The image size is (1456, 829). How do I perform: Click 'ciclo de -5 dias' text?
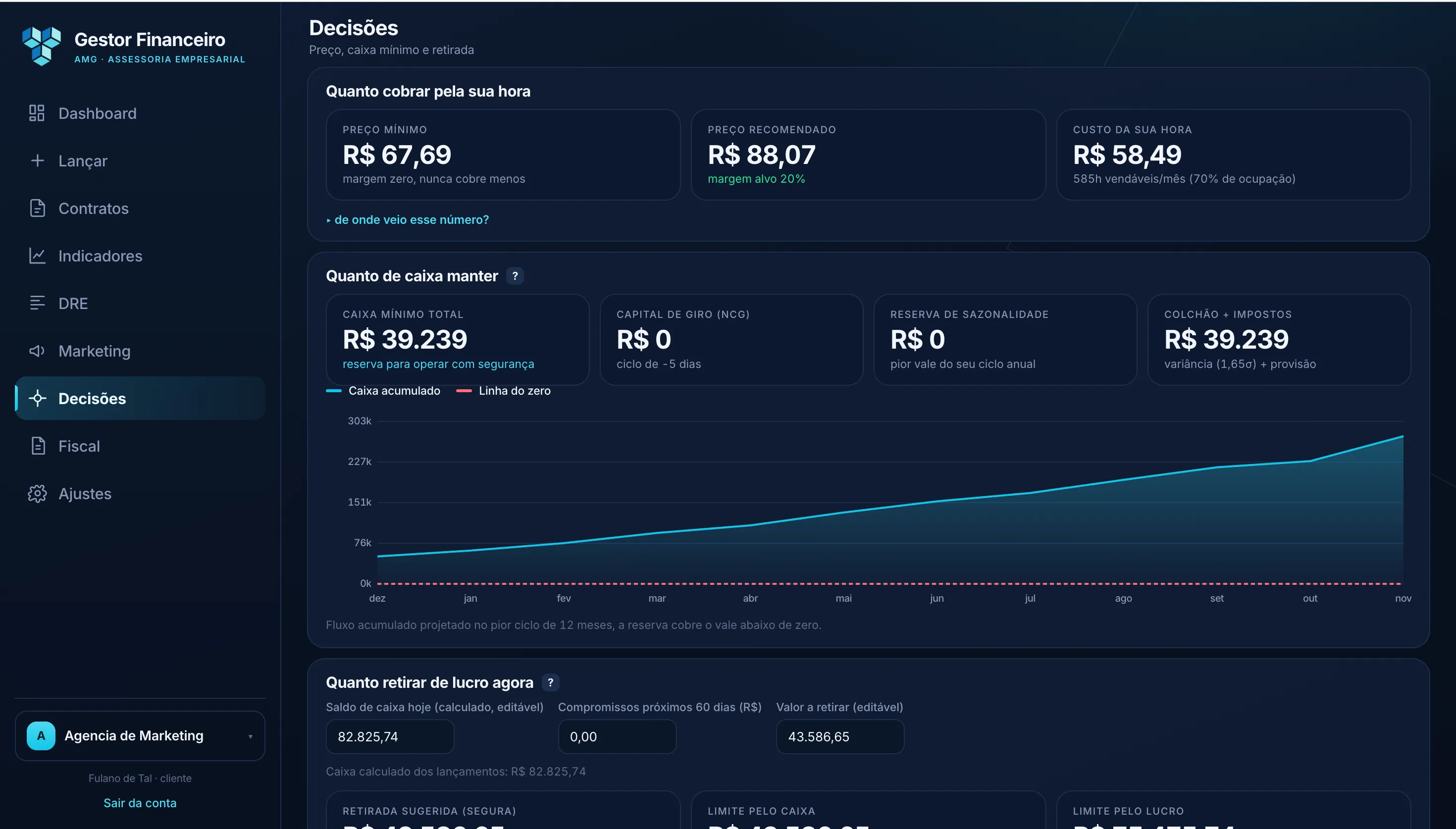coord(659,364)
